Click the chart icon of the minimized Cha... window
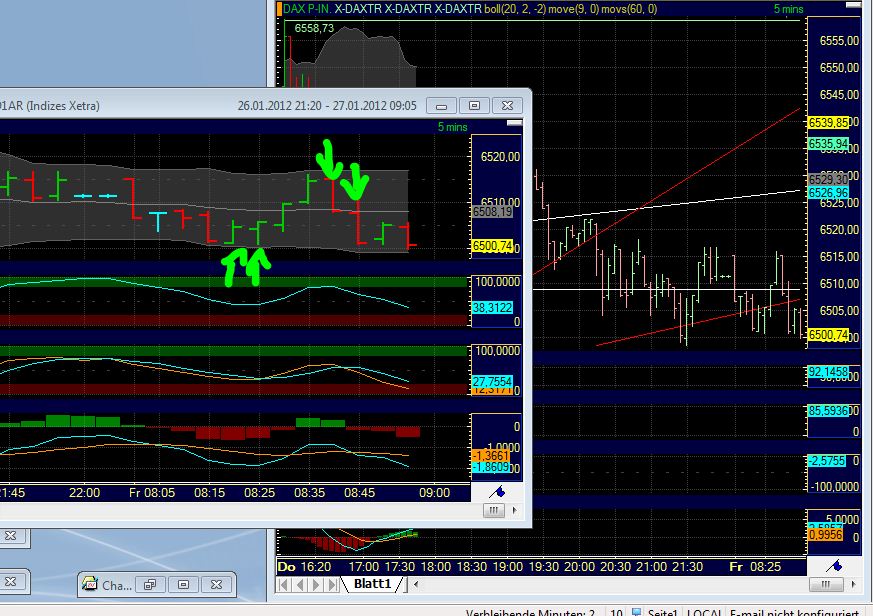This screenshot has width=873, height=616. 90,584
